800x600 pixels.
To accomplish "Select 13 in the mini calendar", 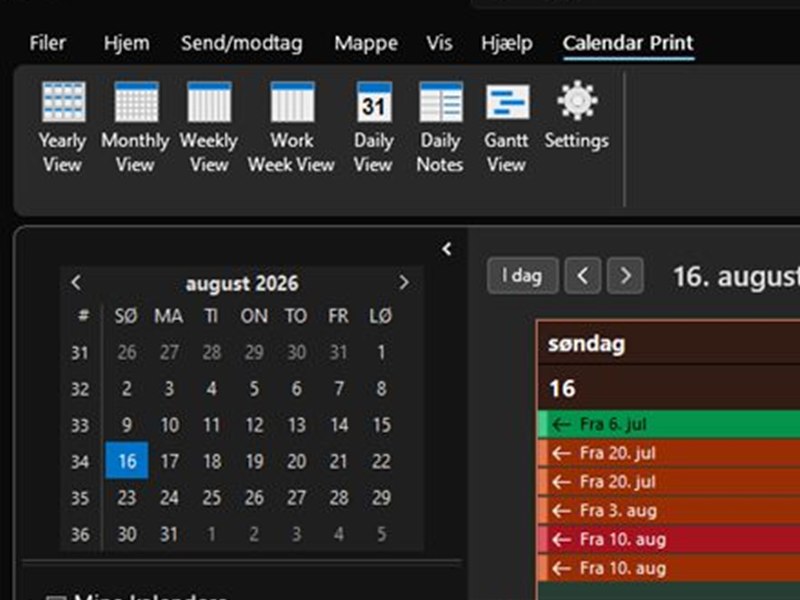I will 296,425.
